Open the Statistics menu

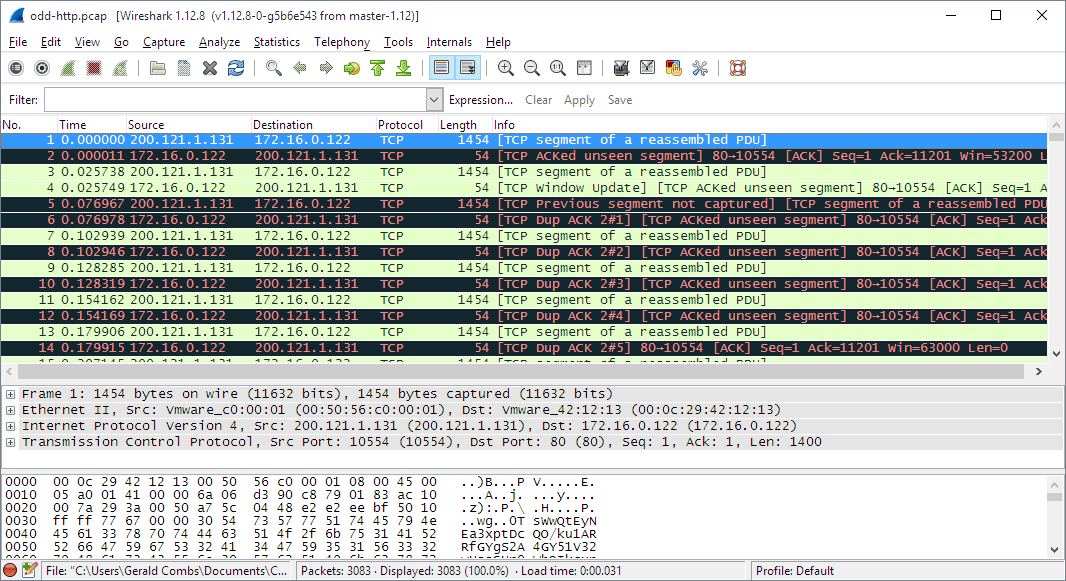276,42
